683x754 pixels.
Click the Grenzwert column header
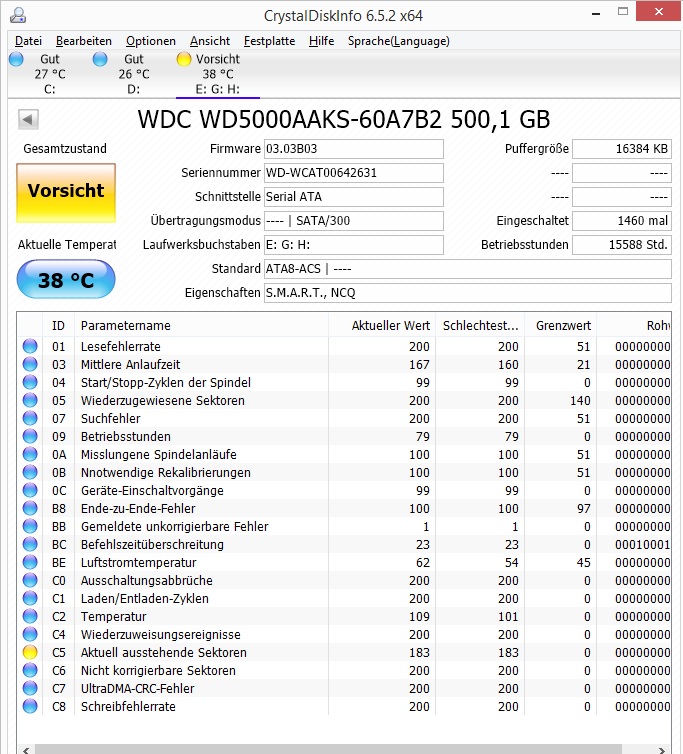560,326
